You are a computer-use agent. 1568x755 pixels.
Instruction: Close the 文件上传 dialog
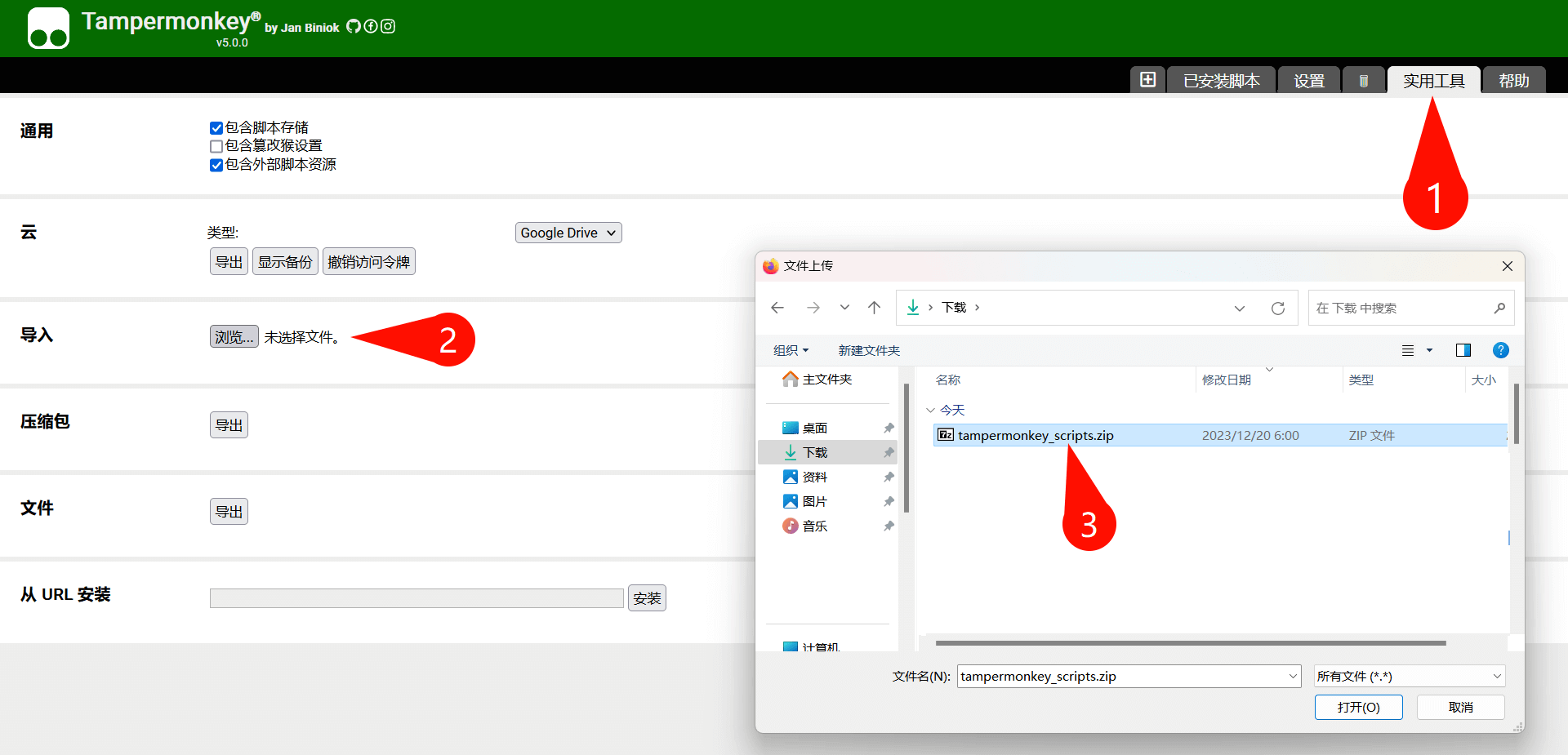click(1508, 266)
